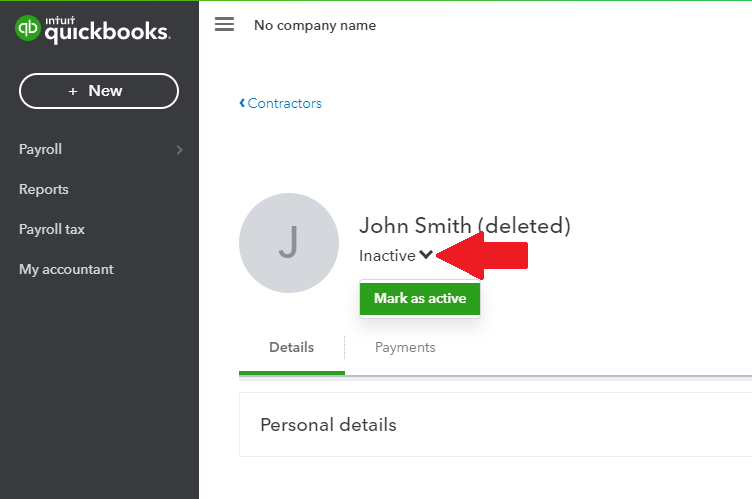This screenshot has height=499, width=752.
Task: Expand the Payroll submenu arrow
Action: coord(179,150)
